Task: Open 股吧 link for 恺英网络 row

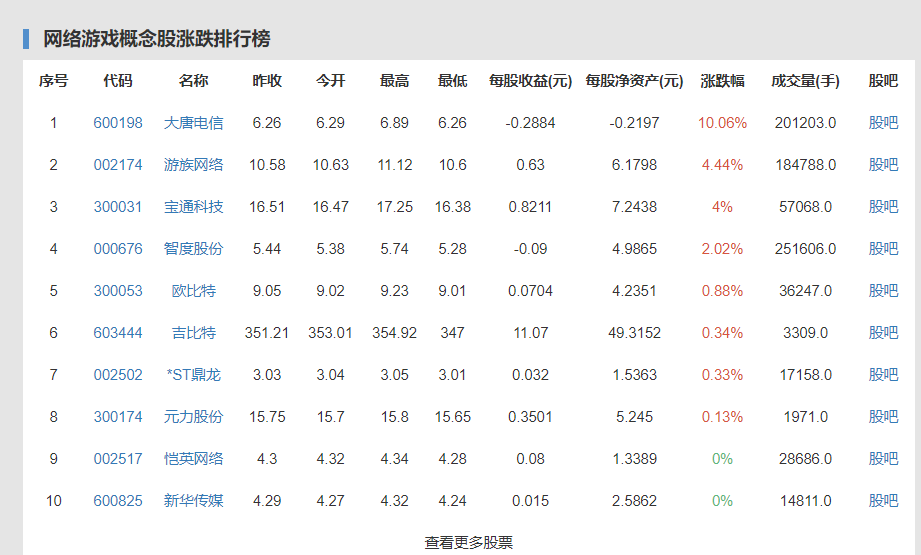Action: 883,459
